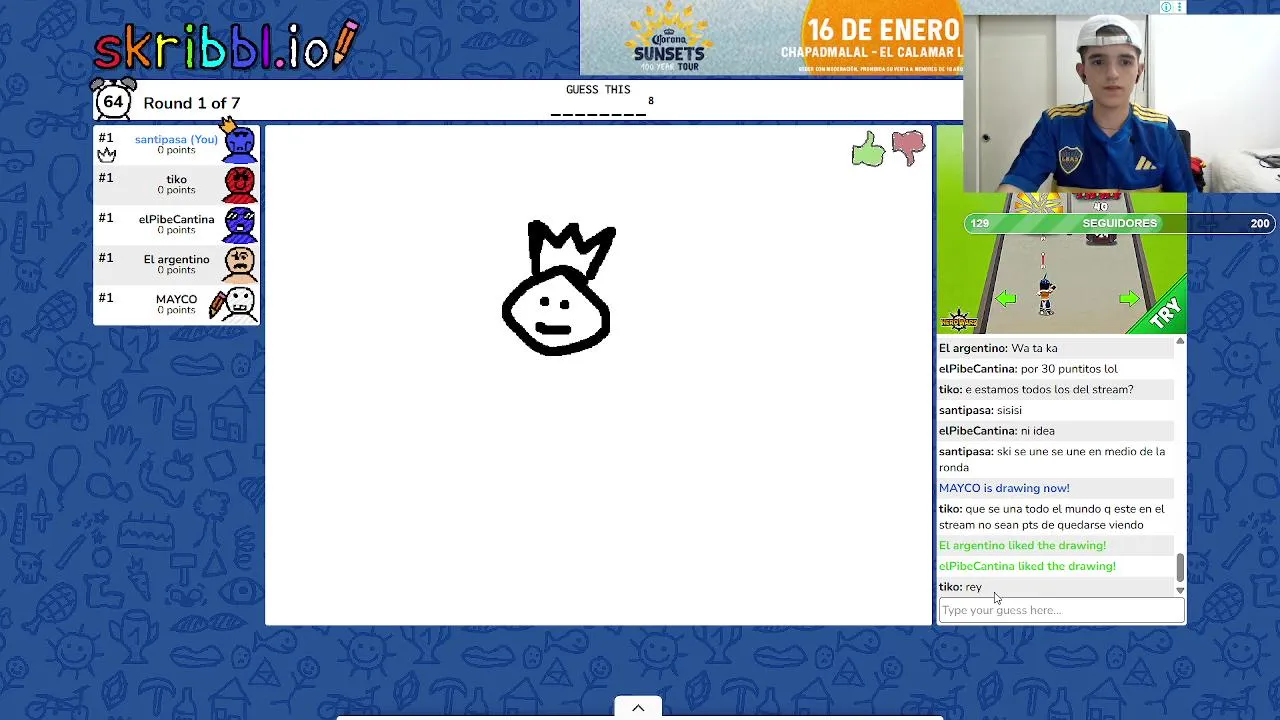Click the thumbs down dislike icon

coord(908,148)
